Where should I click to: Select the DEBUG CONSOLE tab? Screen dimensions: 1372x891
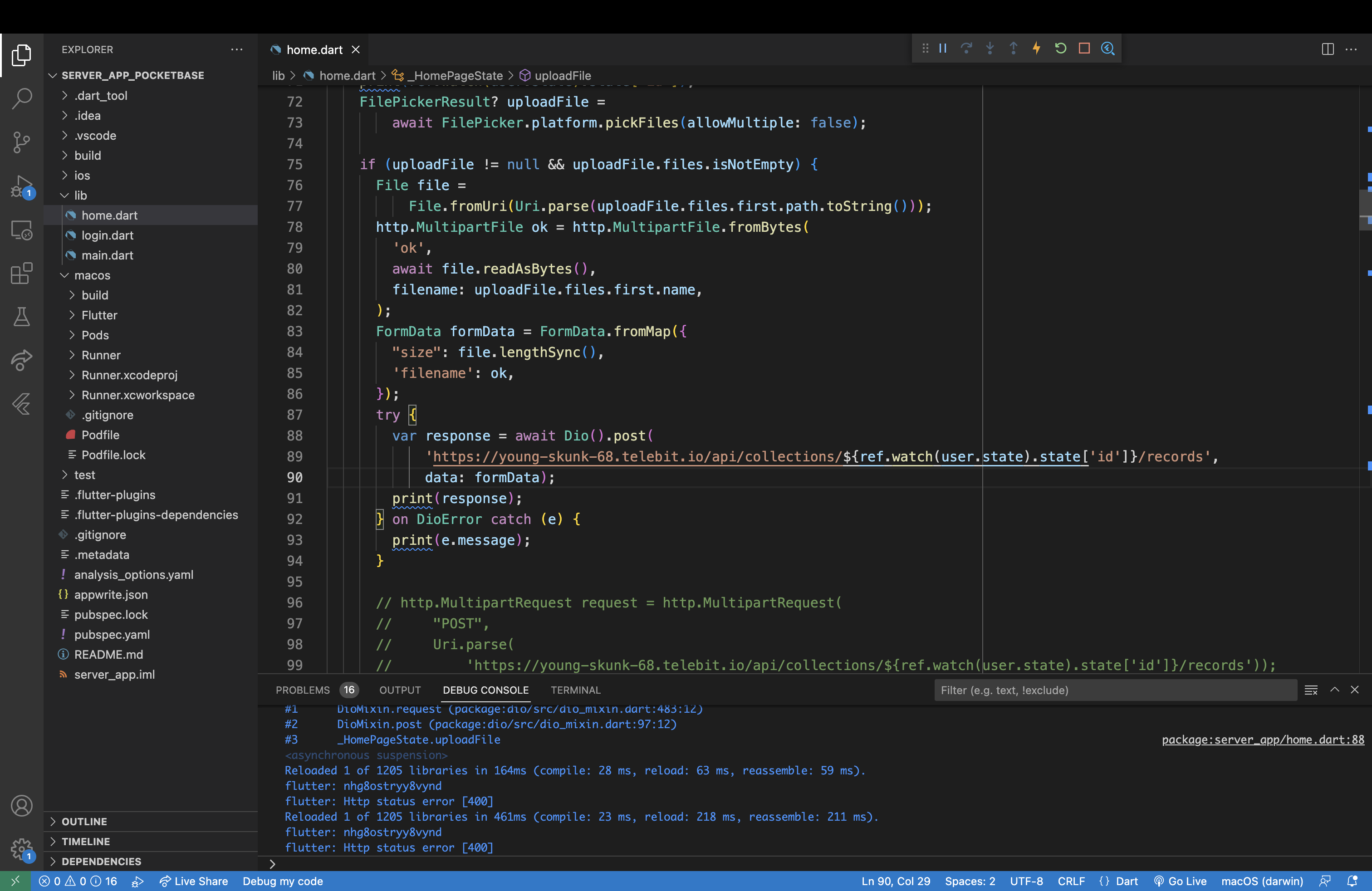pyautogui.click(x=485, y=690)
